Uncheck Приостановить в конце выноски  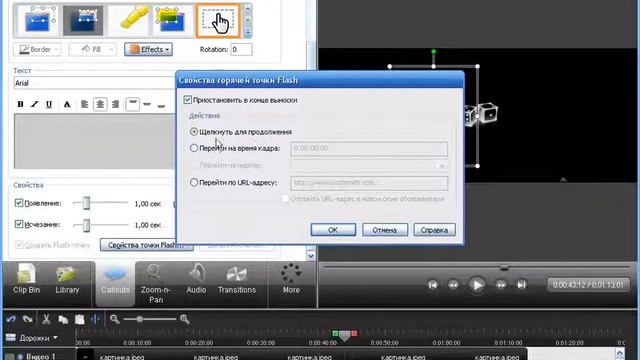coord(188,100)
